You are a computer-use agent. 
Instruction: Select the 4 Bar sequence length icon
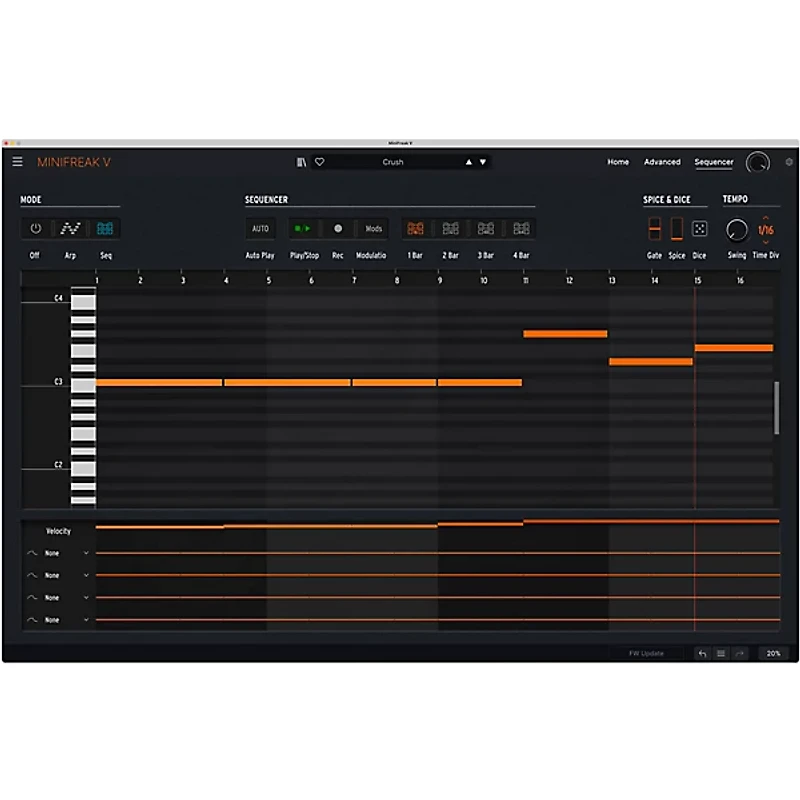[x=521, y=228]
